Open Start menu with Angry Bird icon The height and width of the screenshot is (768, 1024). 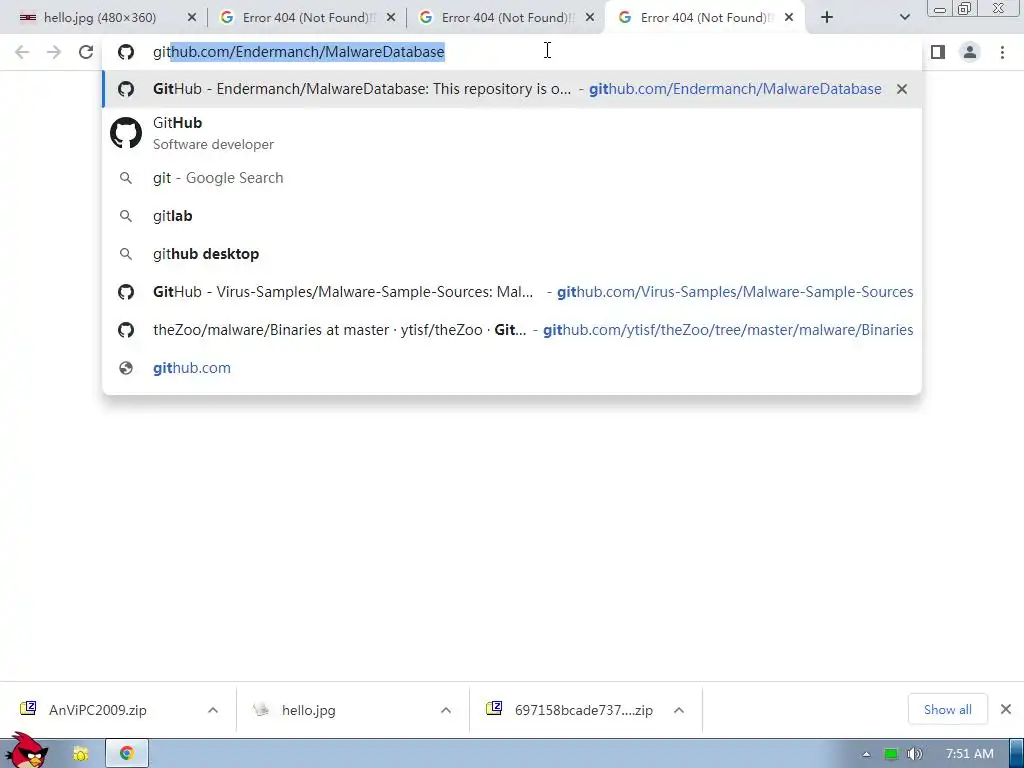pyautogui.click(x=29, y=752)
